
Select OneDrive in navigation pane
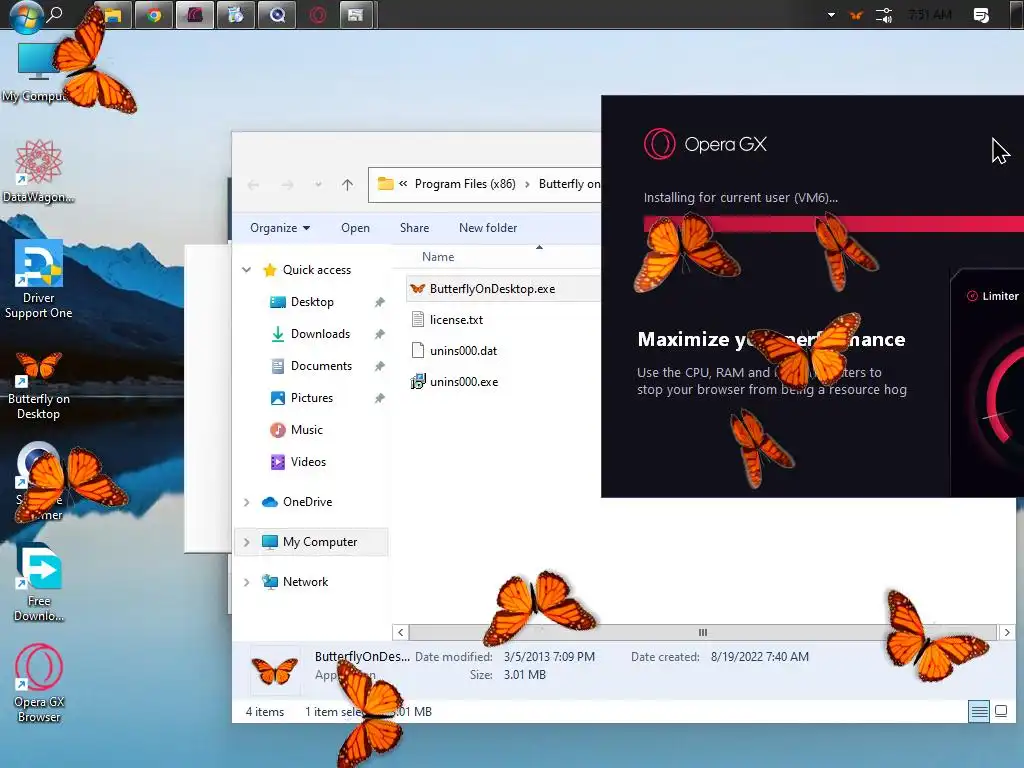tap(307, 502)
